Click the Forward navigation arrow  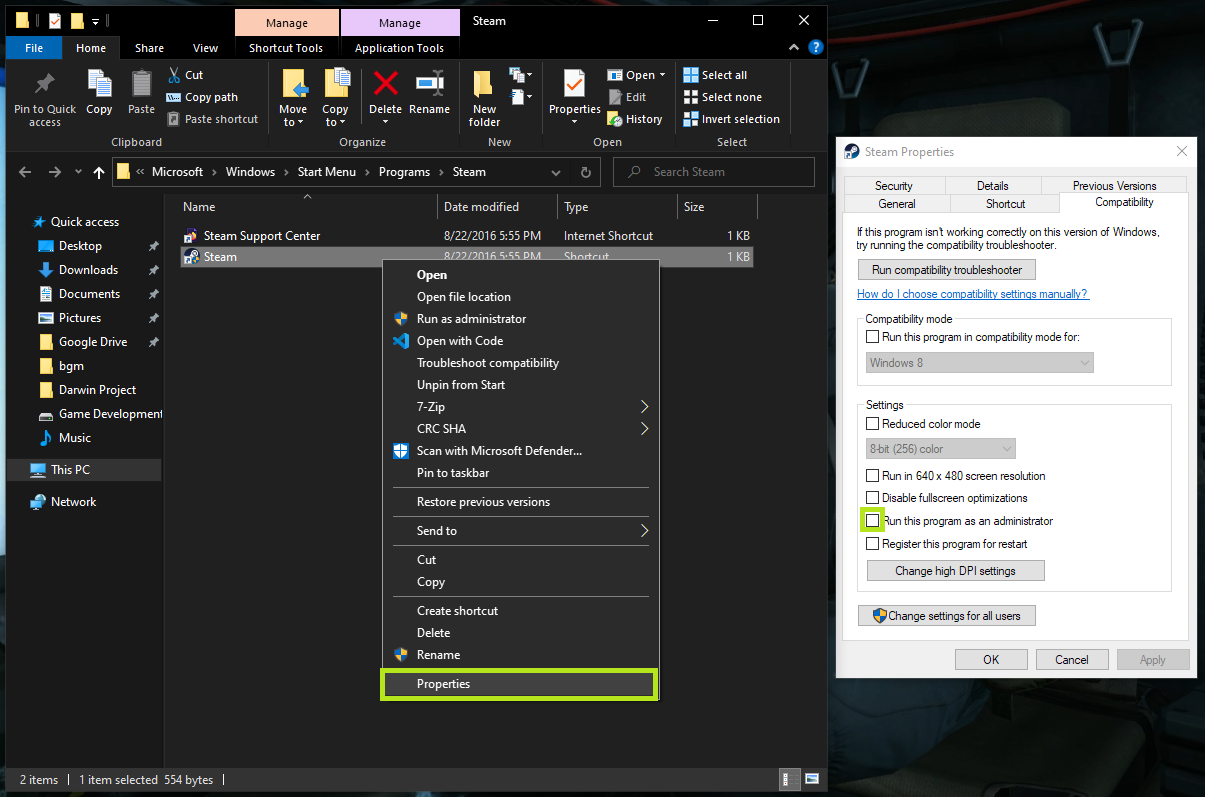54,172
